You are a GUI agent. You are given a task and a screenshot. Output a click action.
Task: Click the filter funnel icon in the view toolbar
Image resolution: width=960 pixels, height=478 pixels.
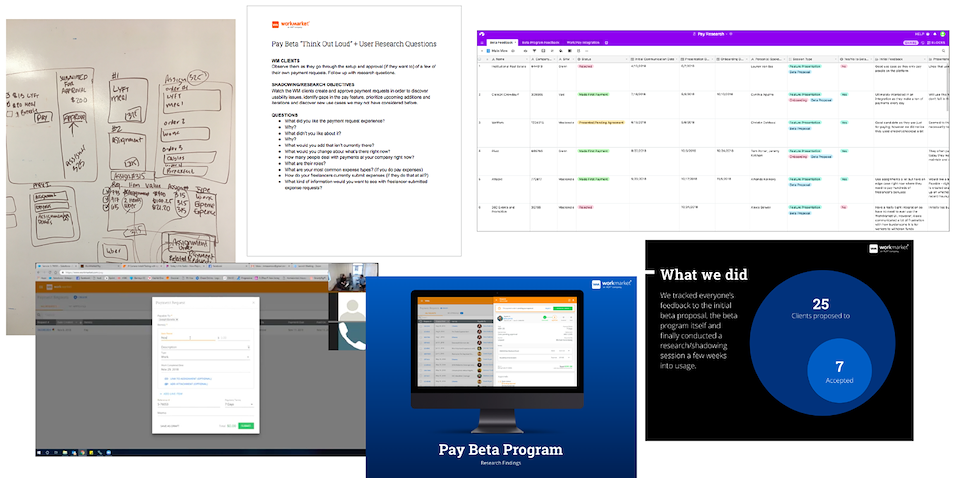pos(534,51)
